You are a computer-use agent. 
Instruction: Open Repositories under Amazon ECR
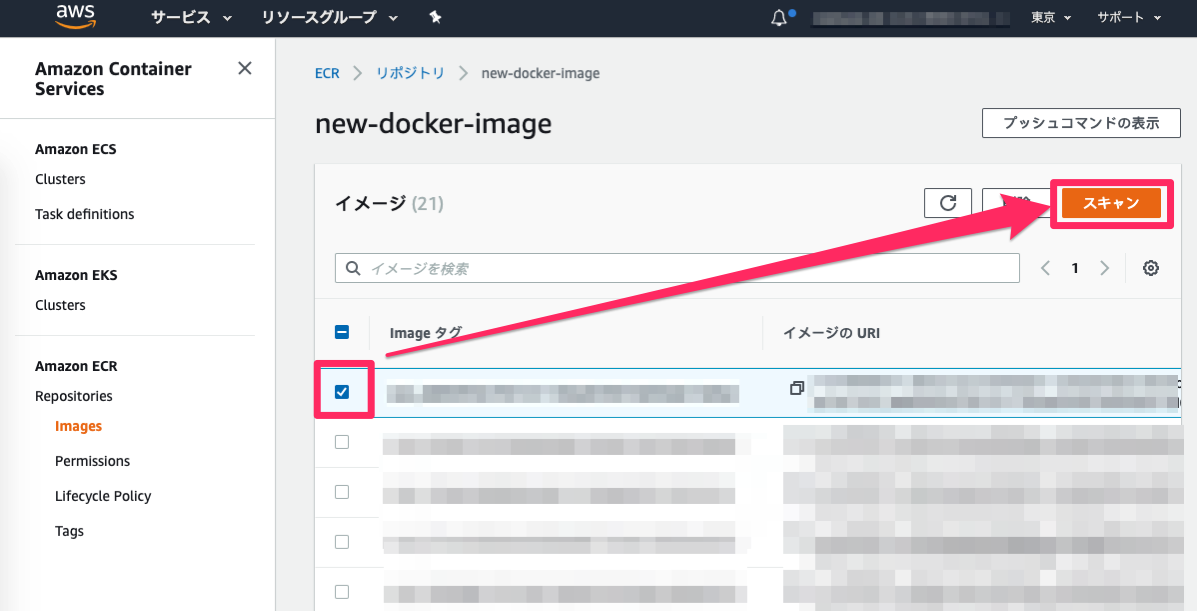coord(74,396)
